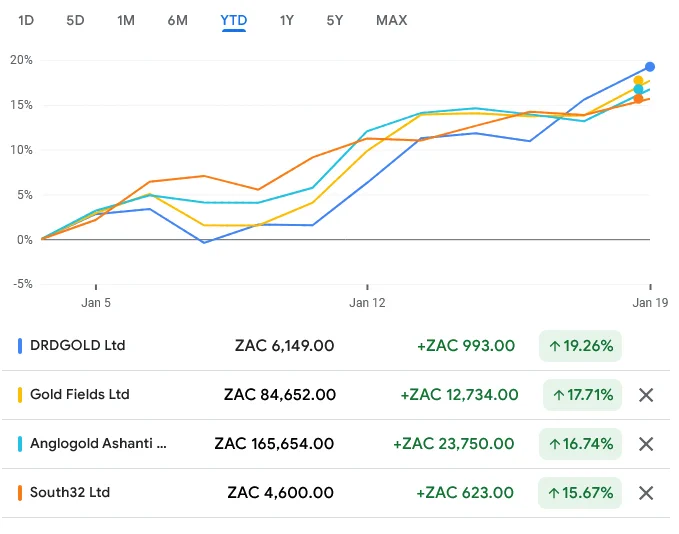Click Anglogold teal endpoint dot
The height and width of the screenshot is (534, 679).
(638, 89)
